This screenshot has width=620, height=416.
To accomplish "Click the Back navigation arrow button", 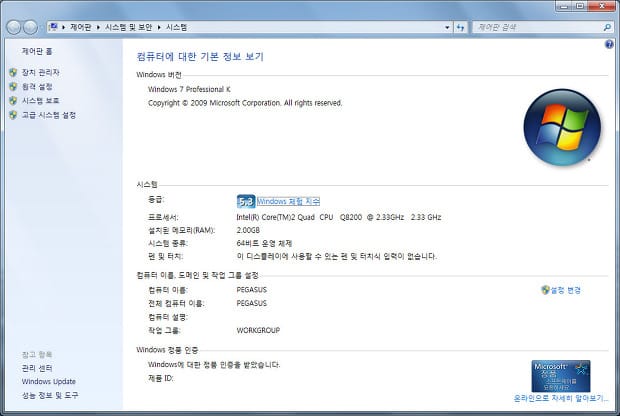I will (14, 27).
